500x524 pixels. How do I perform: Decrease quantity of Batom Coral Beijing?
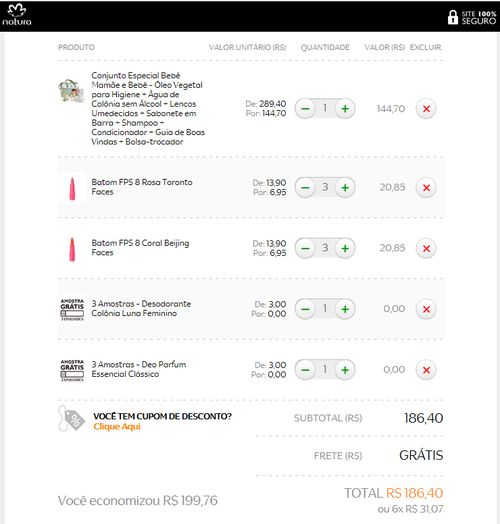click(x=305, y=248)
